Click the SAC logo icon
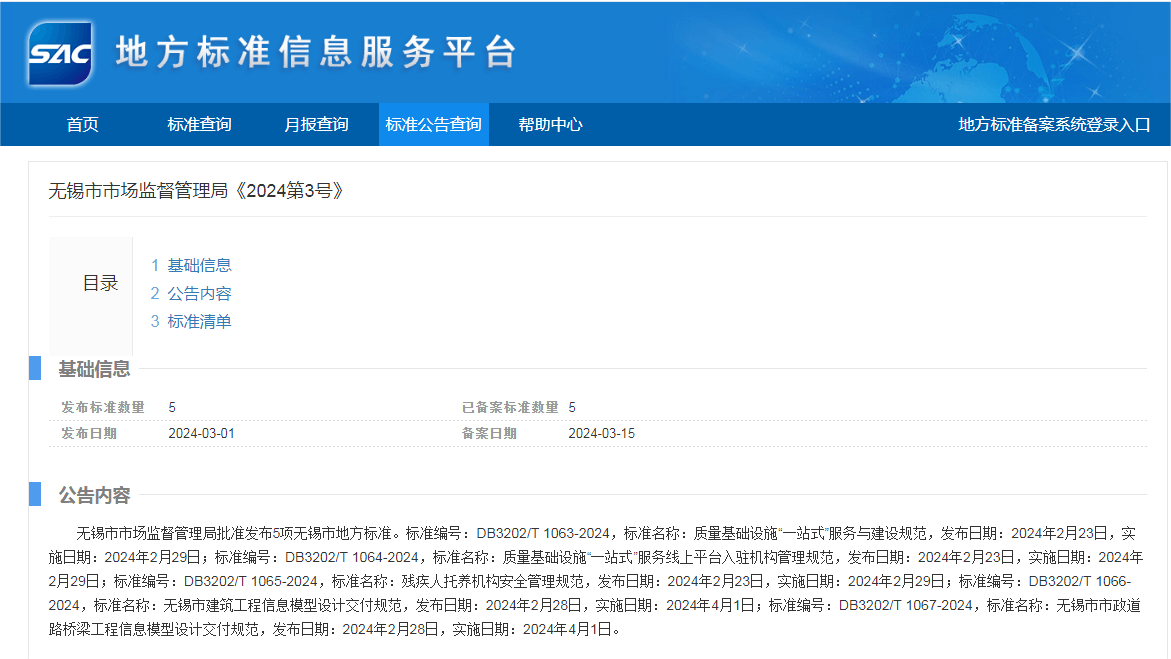Screen dimensions: 1171x659 [60, 53]
